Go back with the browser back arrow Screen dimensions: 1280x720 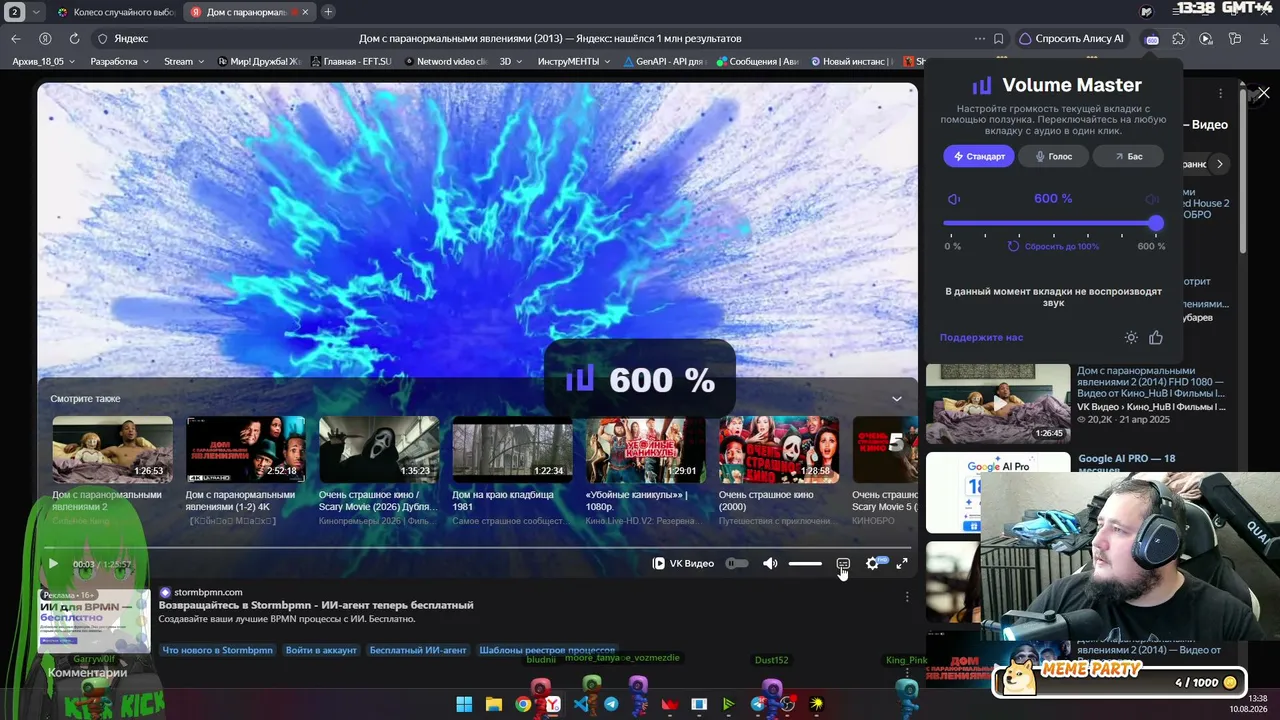tap(15, 39)
